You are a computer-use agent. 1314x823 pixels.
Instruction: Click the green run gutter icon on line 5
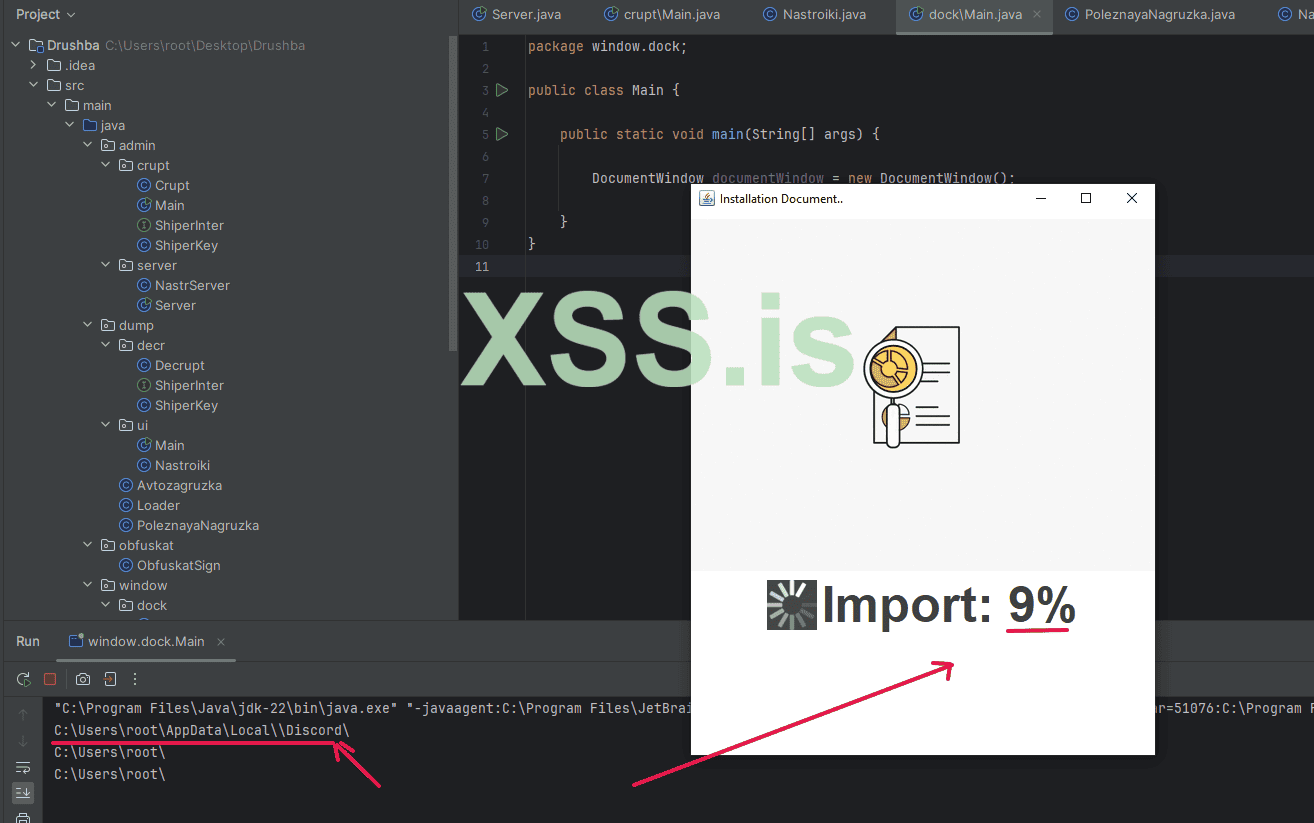click(x=502, y=134)
